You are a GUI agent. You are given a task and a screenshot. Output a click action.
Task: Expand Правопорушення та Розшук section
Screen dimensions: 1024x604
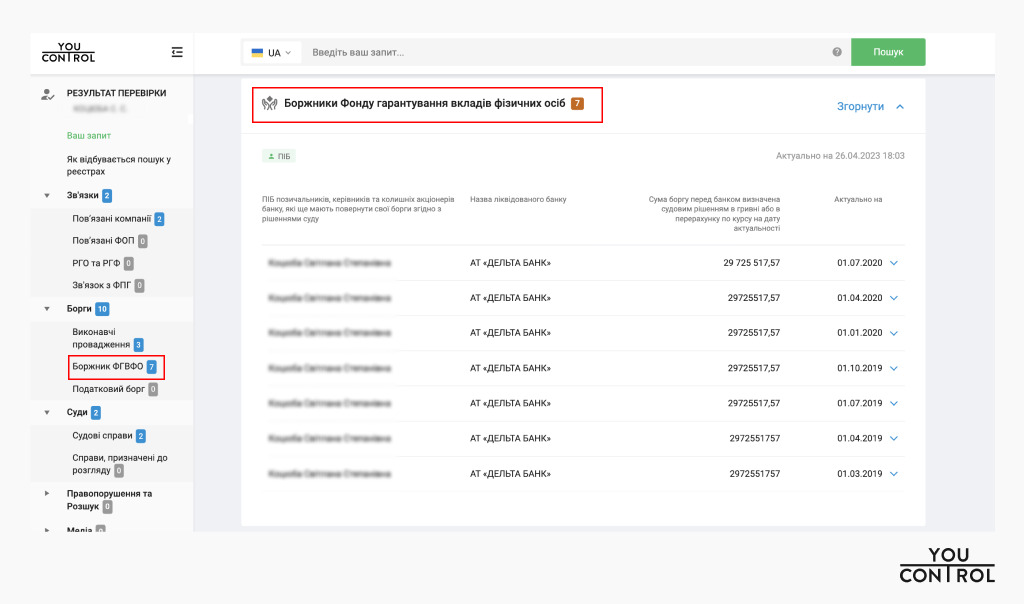tap(47, 494)
